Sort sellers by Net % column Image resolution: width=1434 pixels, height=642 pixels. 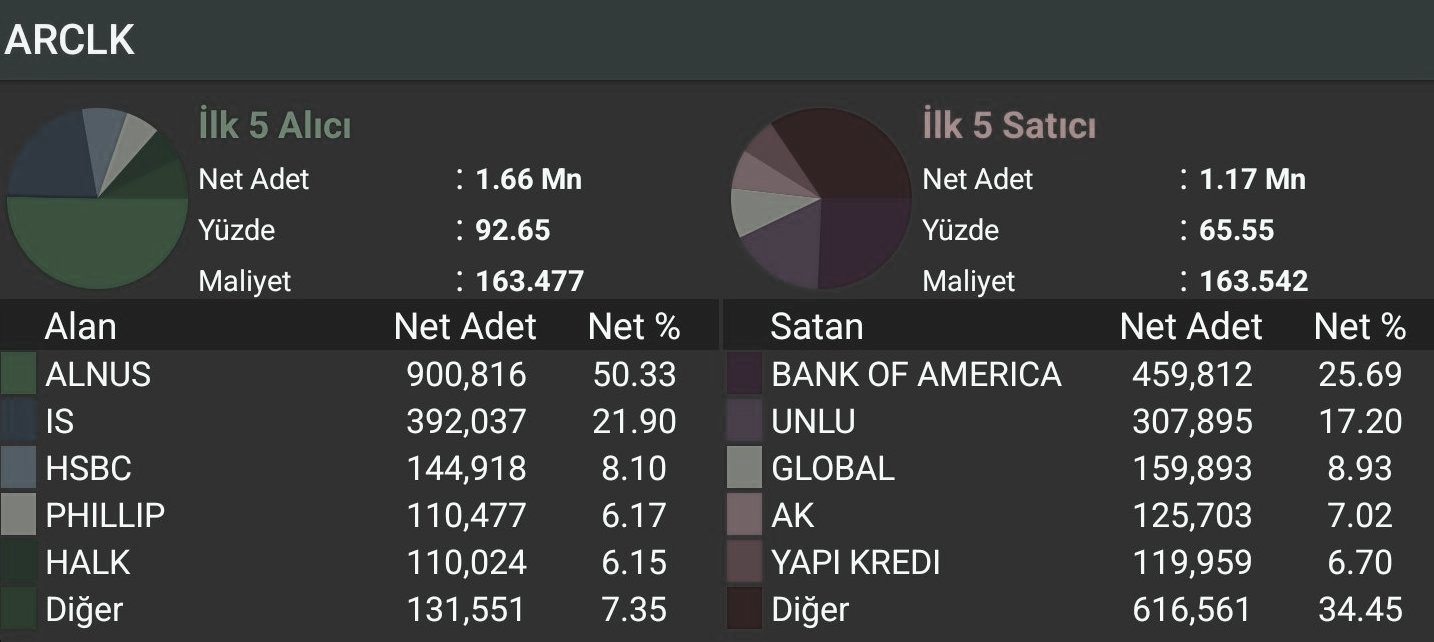[1360, 327]
